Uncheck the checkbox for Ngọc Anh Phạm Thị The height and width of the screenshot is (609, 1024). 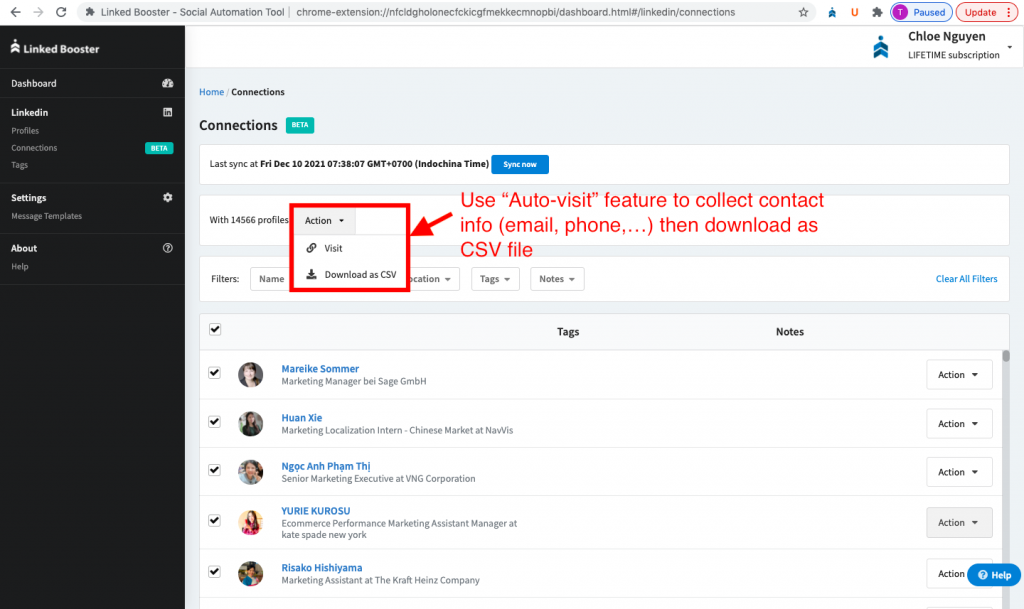(214, 470)
